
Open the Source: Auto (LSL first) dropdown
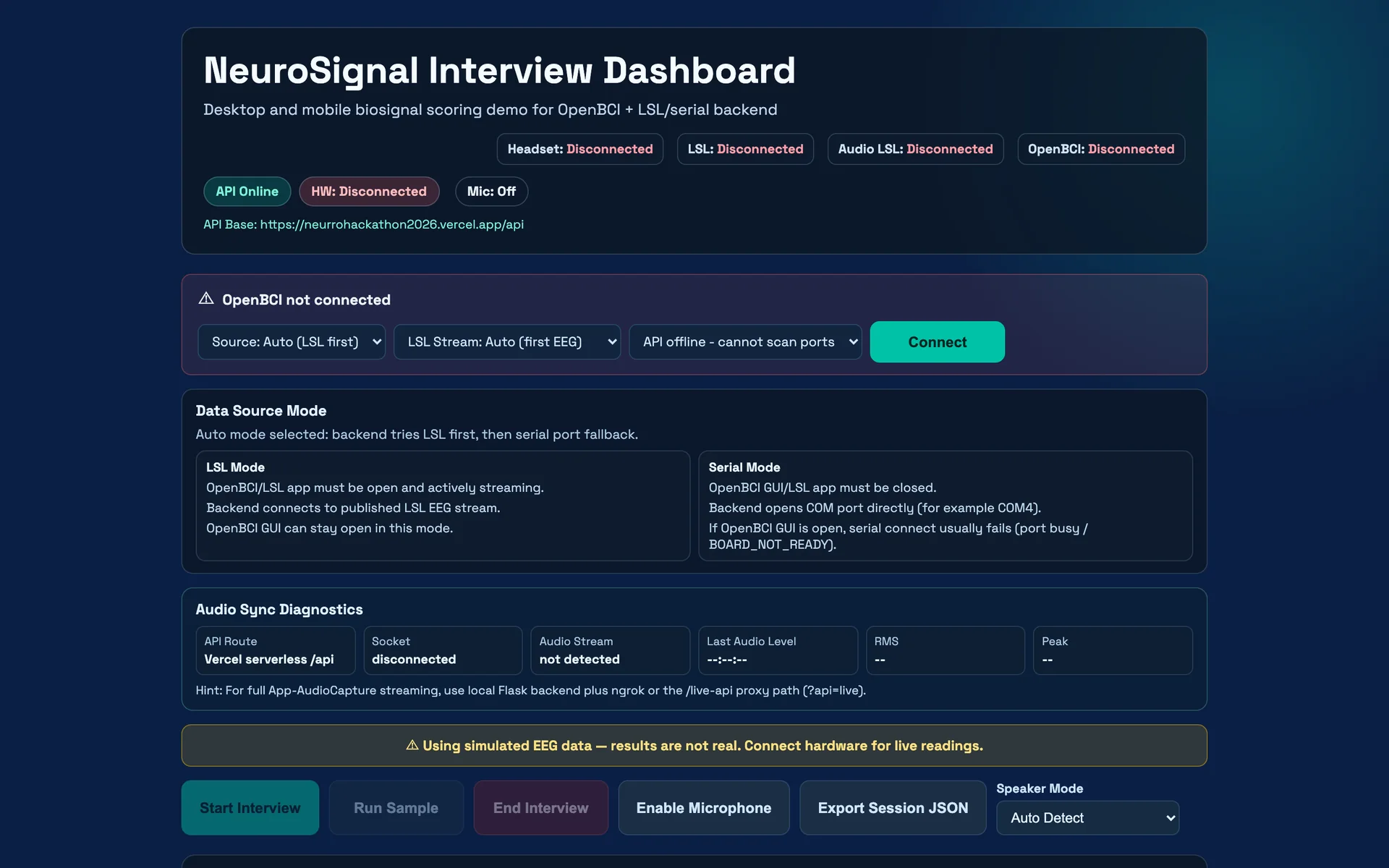coord(292,342)
